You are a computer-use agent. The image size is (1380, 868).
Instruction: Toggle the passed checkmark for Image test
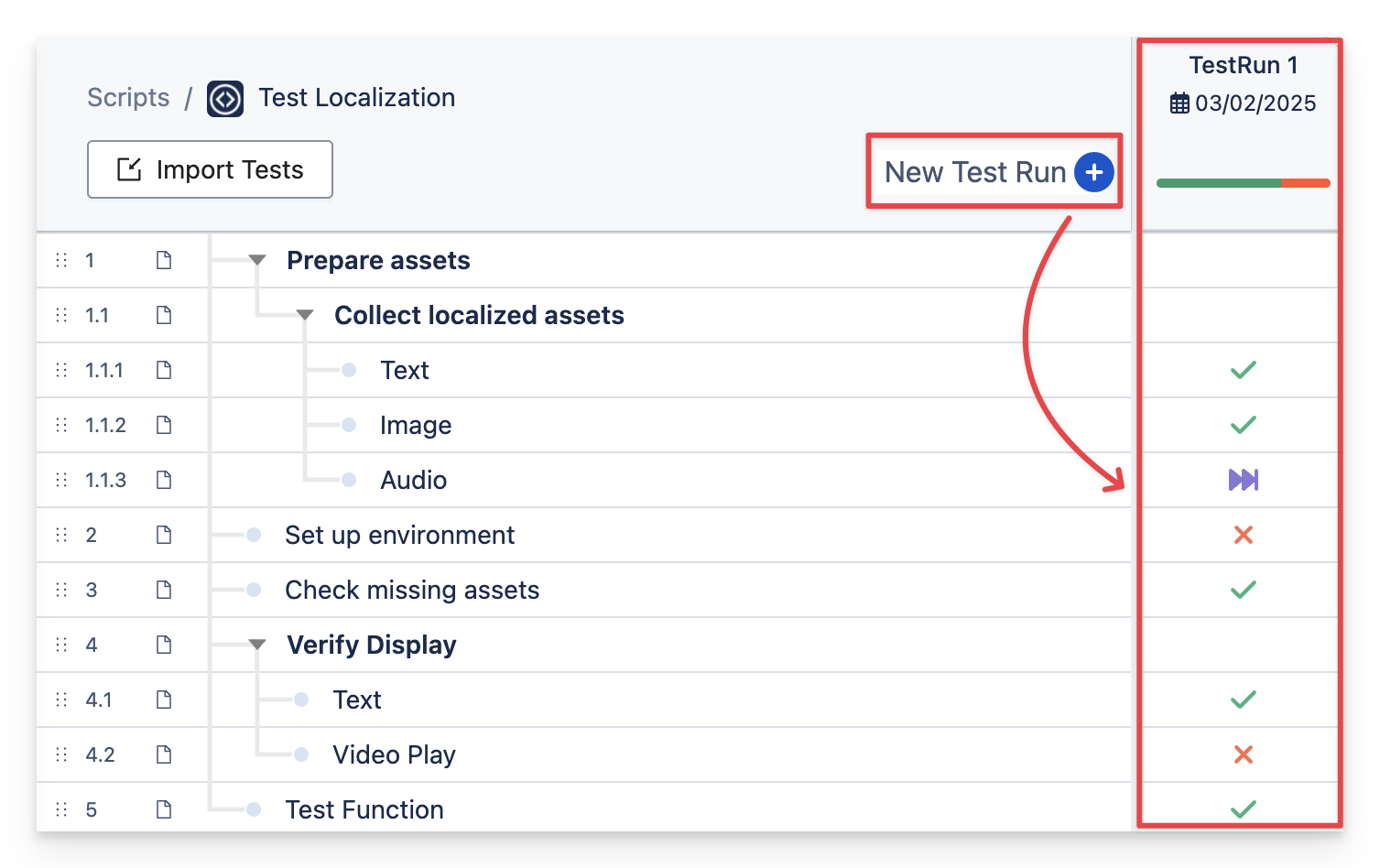coord(1243,425)
